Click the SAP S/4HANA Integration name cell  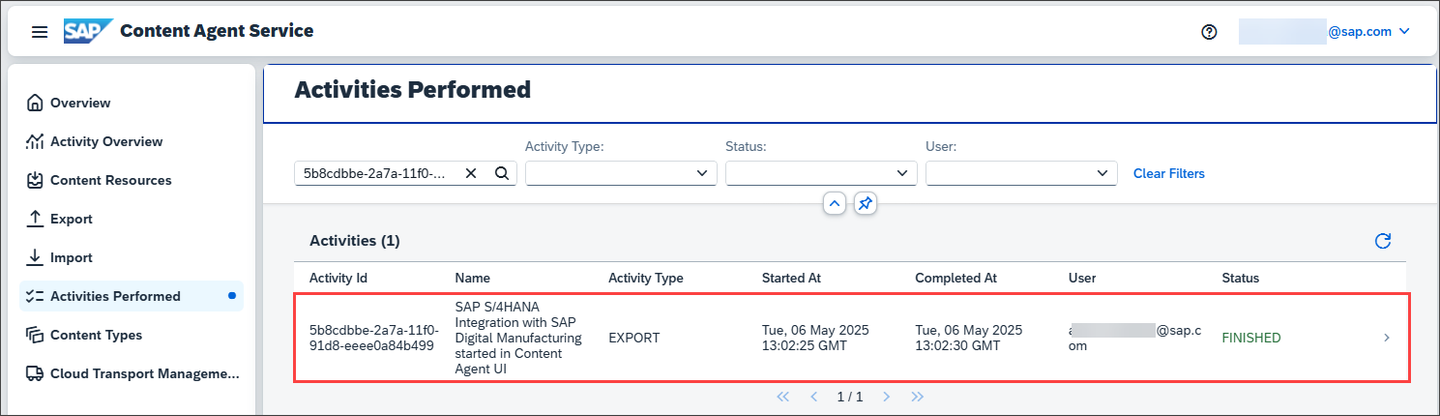pos(519,338)
